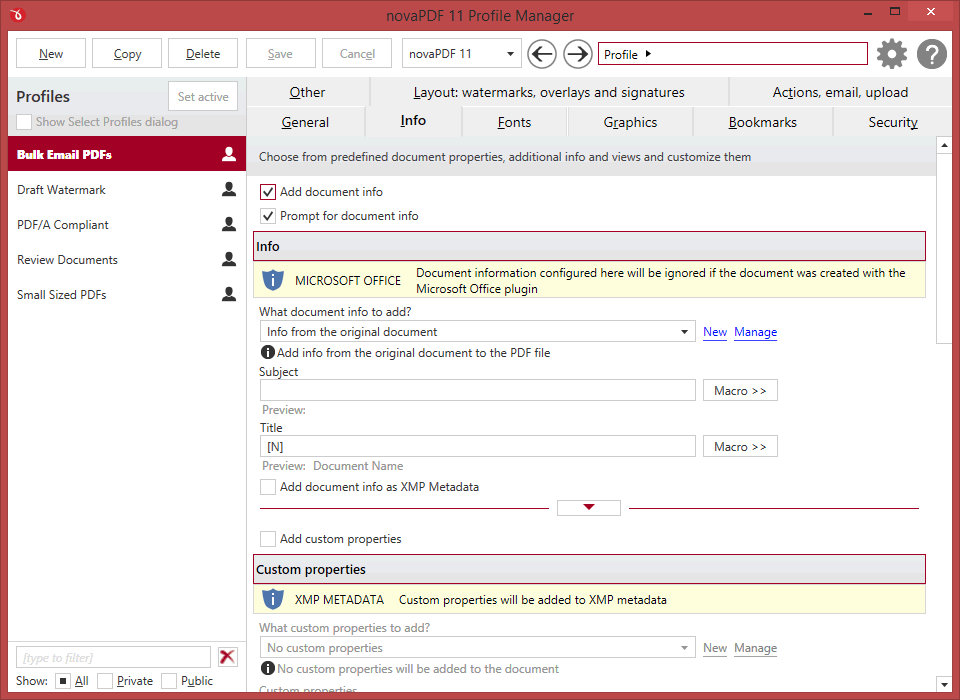The image size is (960, 700).
Task: Click the user icon beside Bulk Email PDFs
Action: 229,154
